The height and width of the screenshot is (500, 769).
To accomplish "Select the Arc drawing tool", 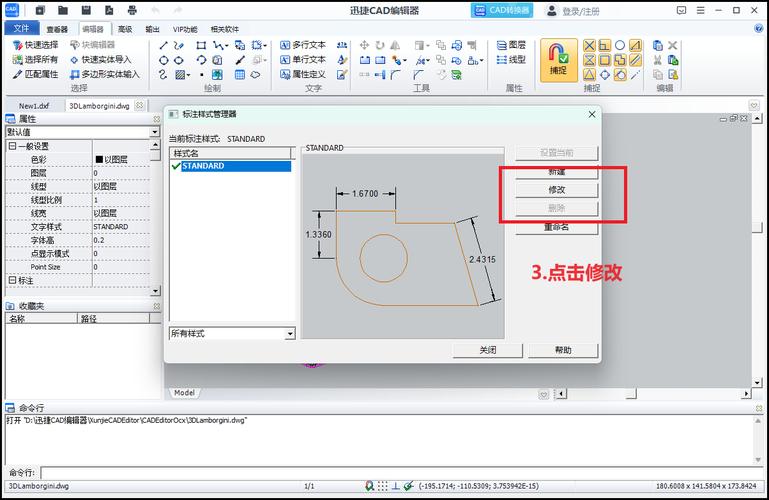I will 201,60.
